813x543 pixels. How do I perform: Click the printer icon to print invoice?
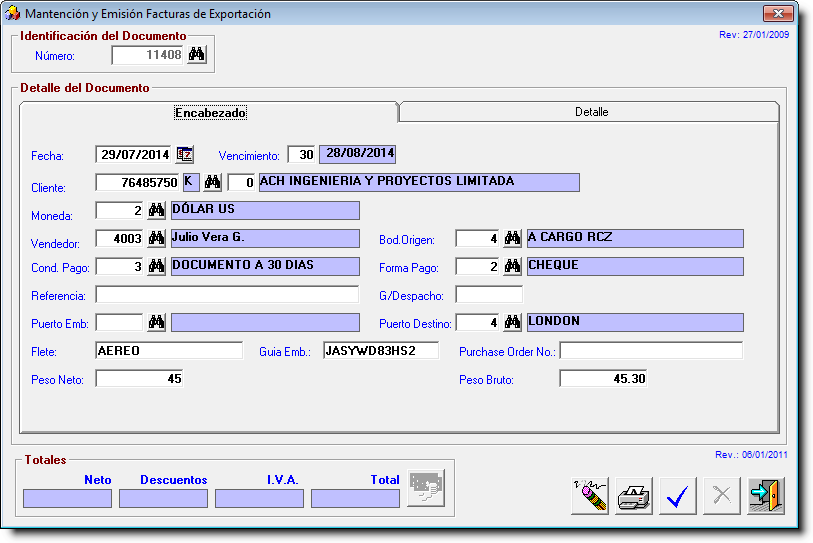(x=634, y=496)
